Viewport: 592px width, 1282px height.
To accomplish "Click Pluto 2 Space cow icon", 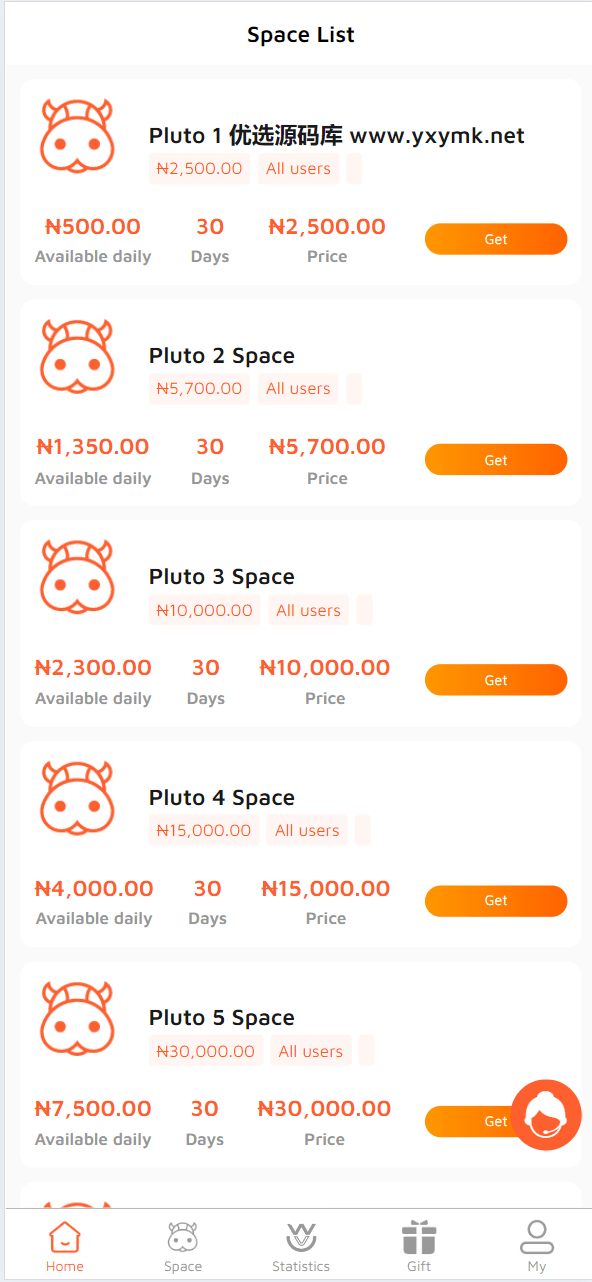I will 77,356.
